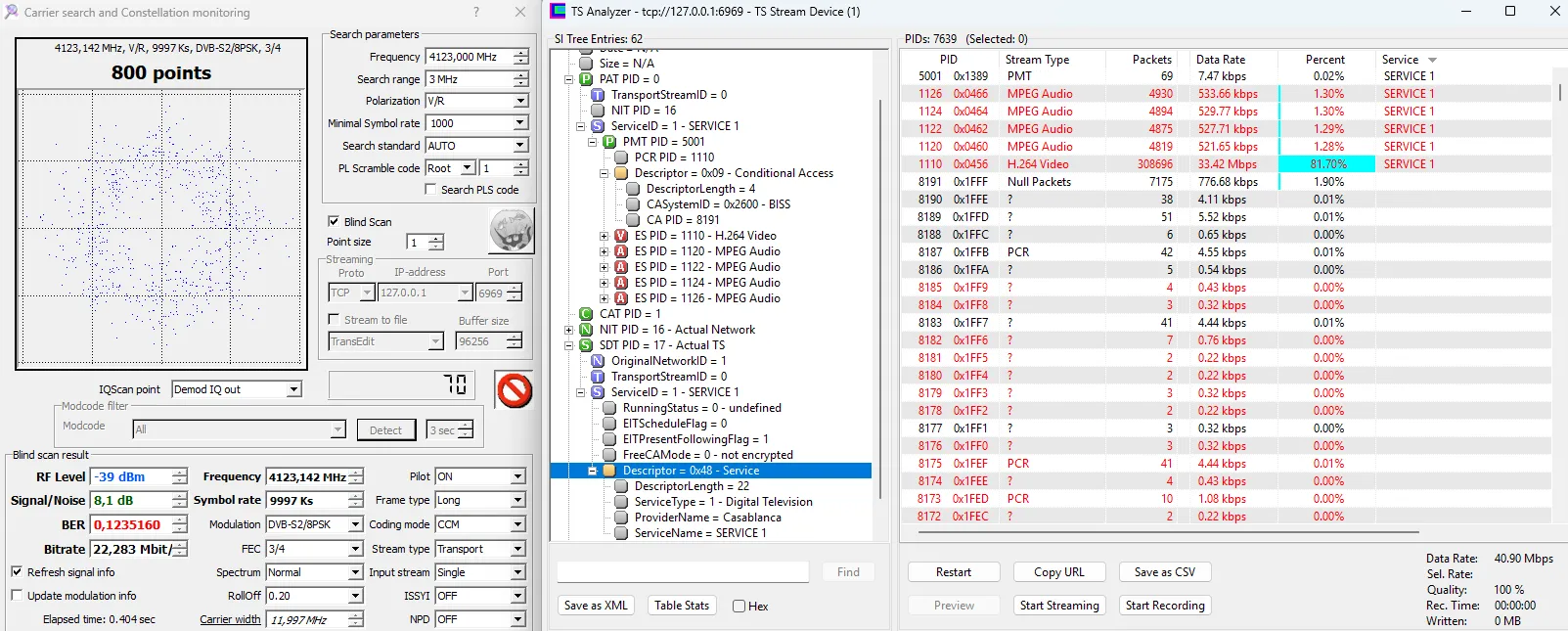Expand the NIT PID 16 Actual Network node

coord(569,330)
